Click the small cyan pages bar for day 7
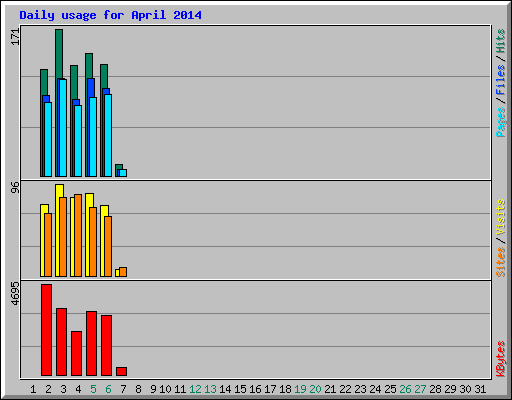Image resolution: width=512 pixels, height=400 pixels. tap(123, 173)
